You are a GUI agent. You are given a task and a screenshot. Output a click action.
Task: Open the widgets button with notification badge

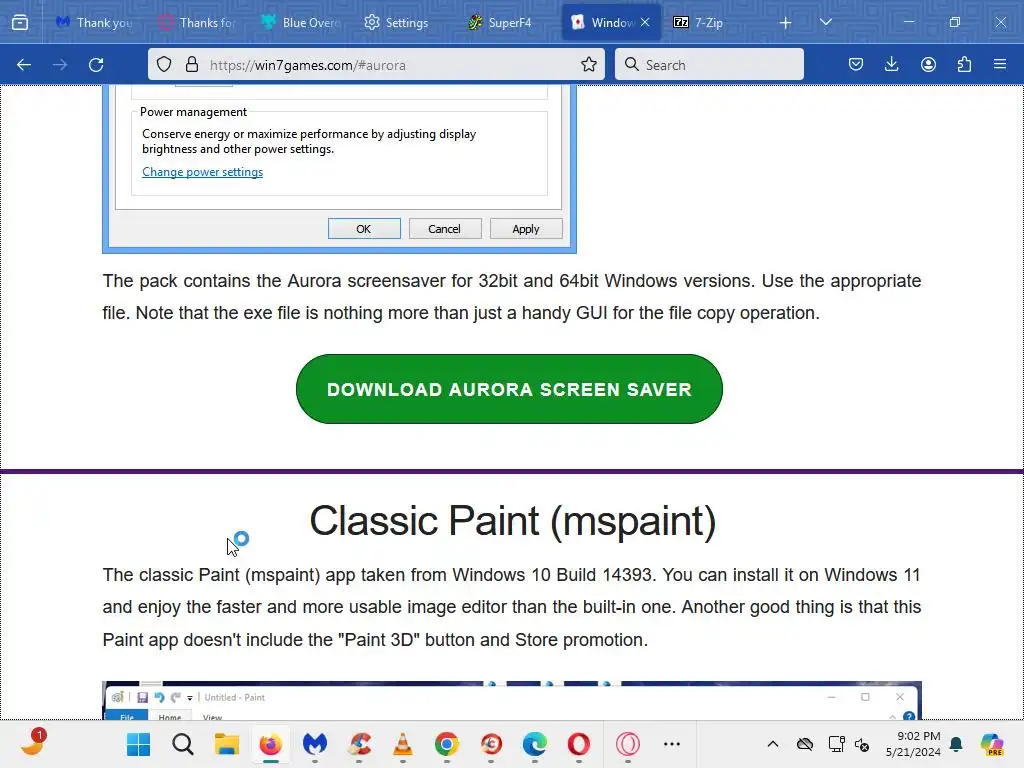coord(33,743)
